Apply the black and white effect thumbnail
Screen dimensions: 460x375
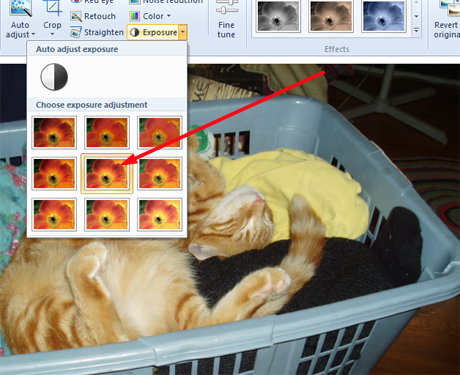278,16
